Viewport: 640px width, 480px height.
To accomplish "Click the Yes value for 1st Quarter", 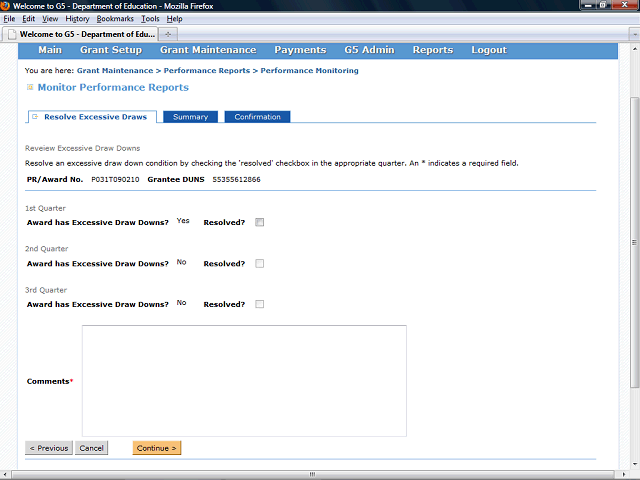I will click(x=183, y=220).
